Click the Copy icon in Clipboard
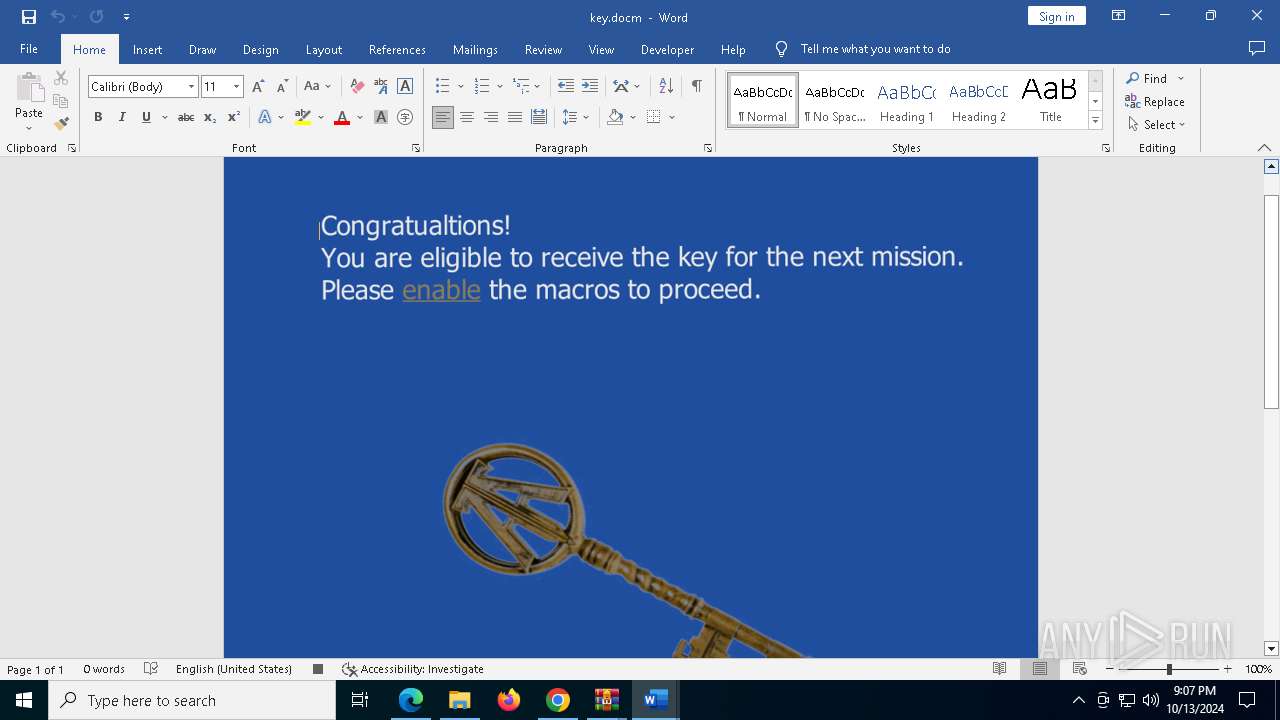Viewport: 1280px width, 720px height. point(61,101)
